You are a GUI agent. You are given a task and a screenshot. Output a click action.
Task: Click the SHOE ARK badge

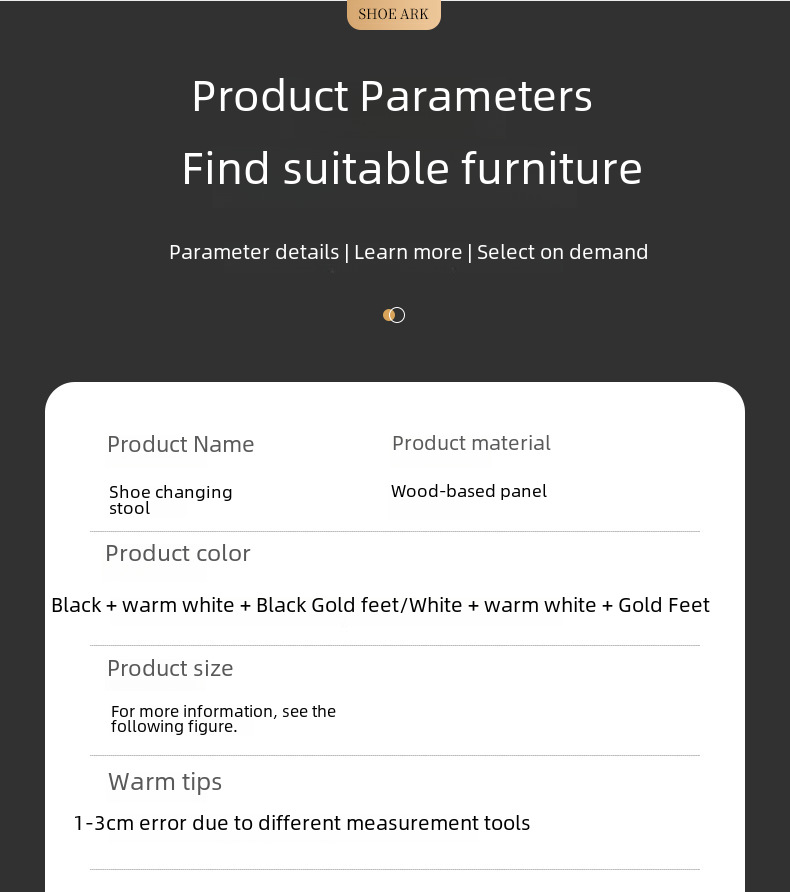(393, 14)
